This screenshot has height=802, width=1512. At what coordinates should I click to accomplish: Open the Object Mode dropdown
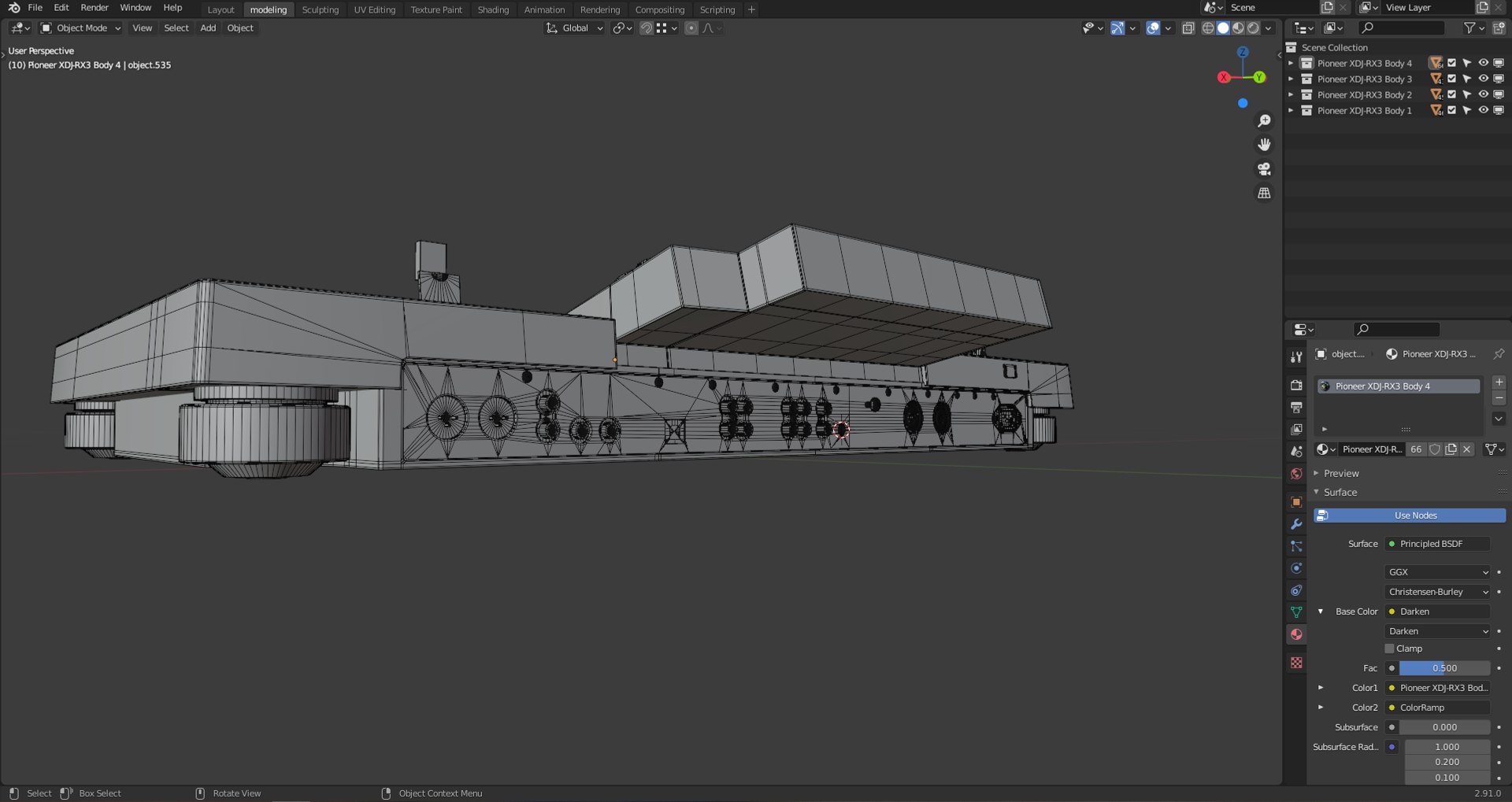click(x=80, y=28)
